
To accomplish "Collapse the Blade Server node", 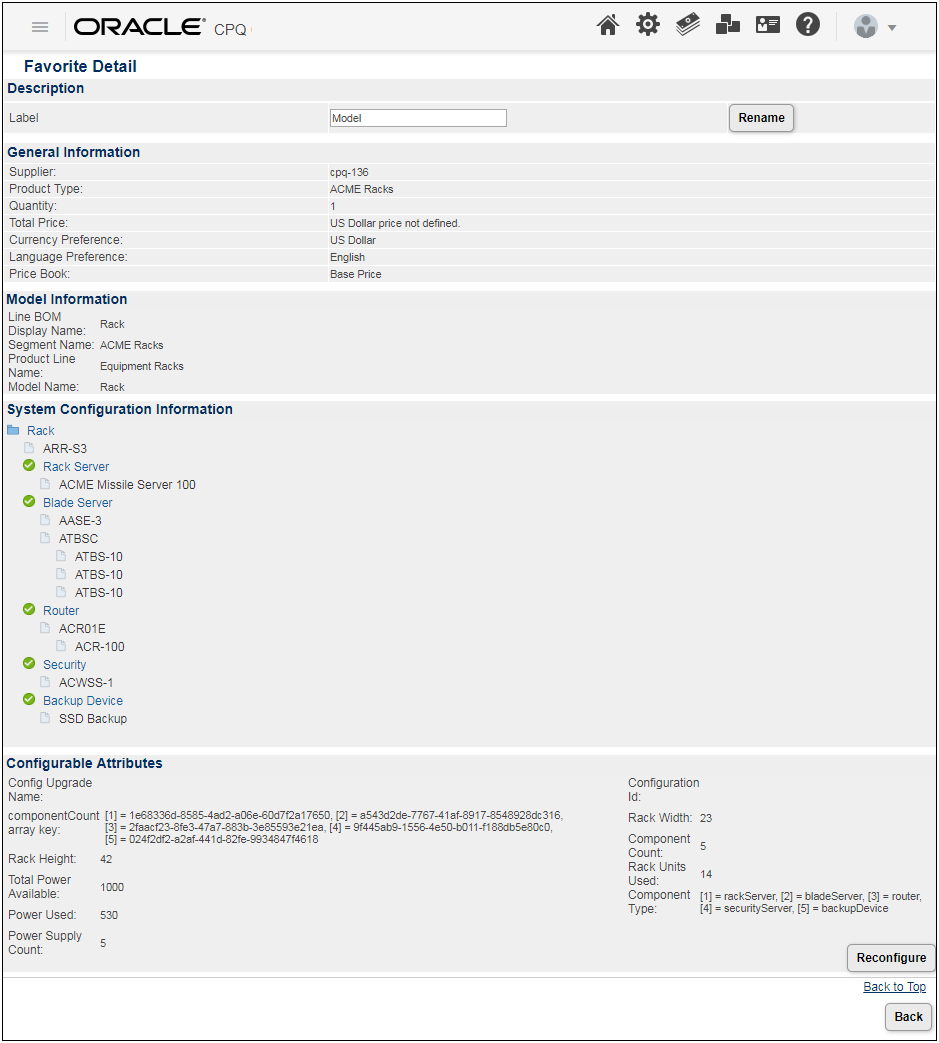I will pyautogui.click(x=28, y=501).
